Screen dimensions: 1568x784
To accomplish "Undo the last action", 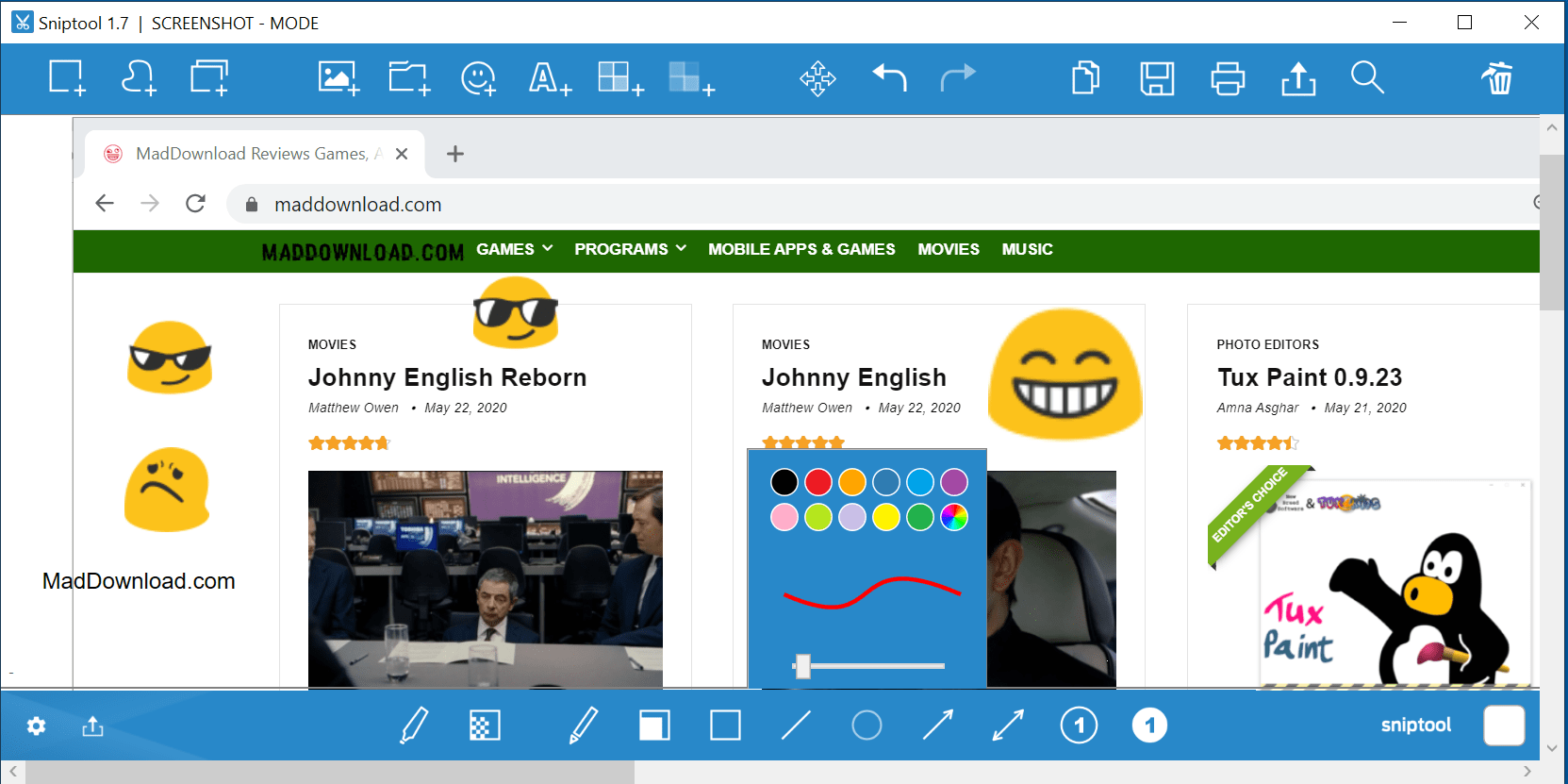I will coord(889,77).
